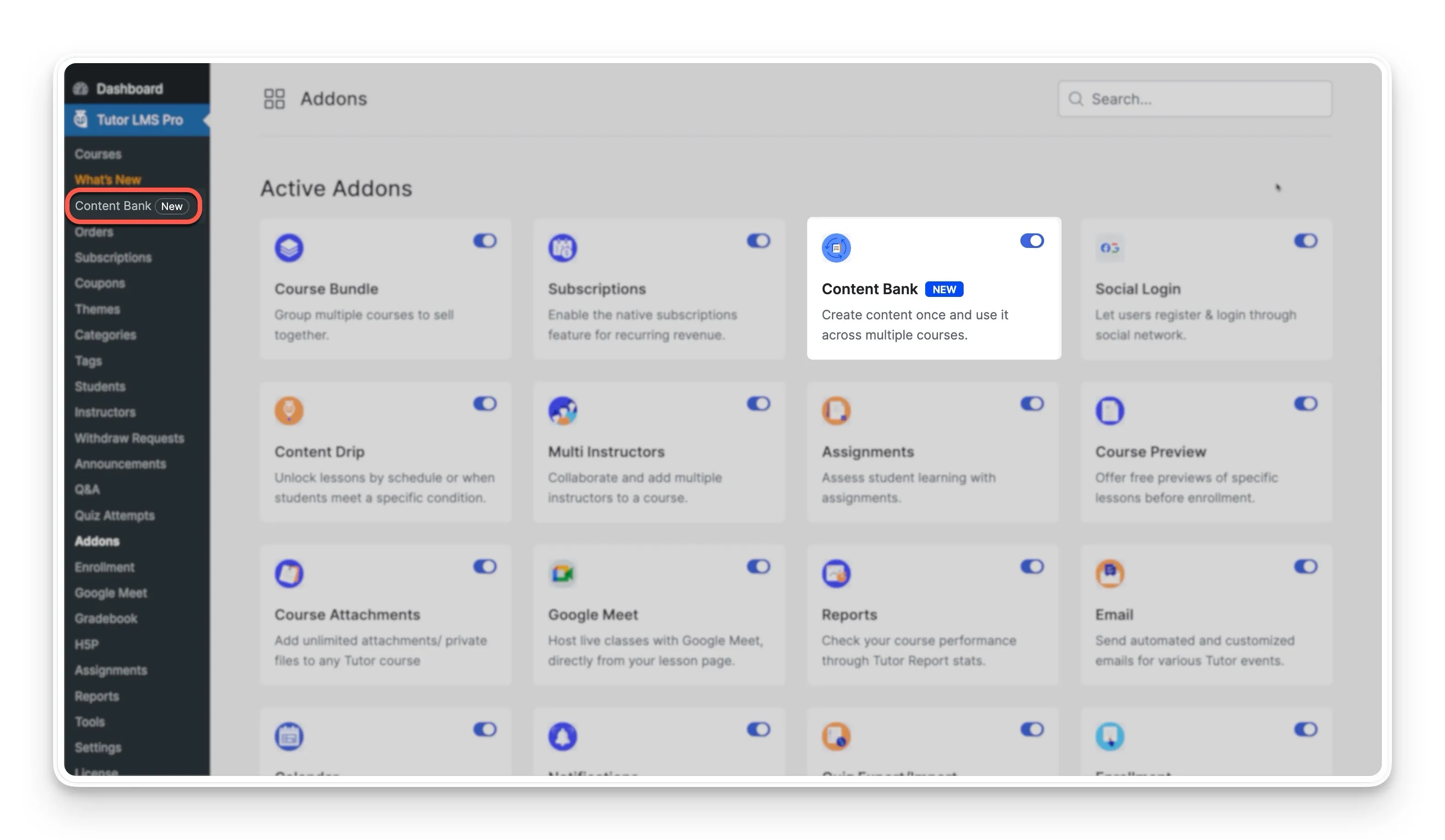The image size is (1445, 840).
Task: Click the Course Attachments addon icon
Action: pyautogui.click(x=288, y=573)
